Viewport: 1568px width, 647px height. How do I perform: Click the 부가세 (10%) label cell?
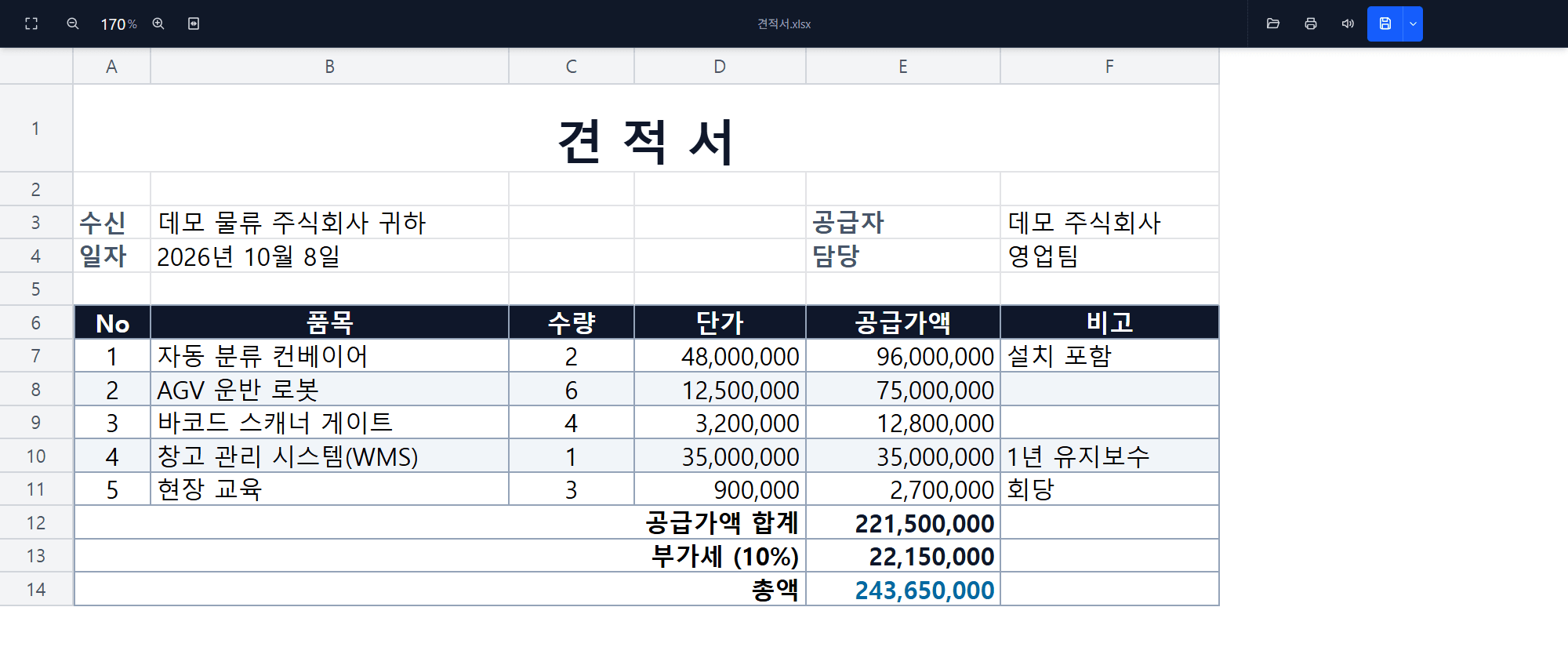click(x=440, y=556)
